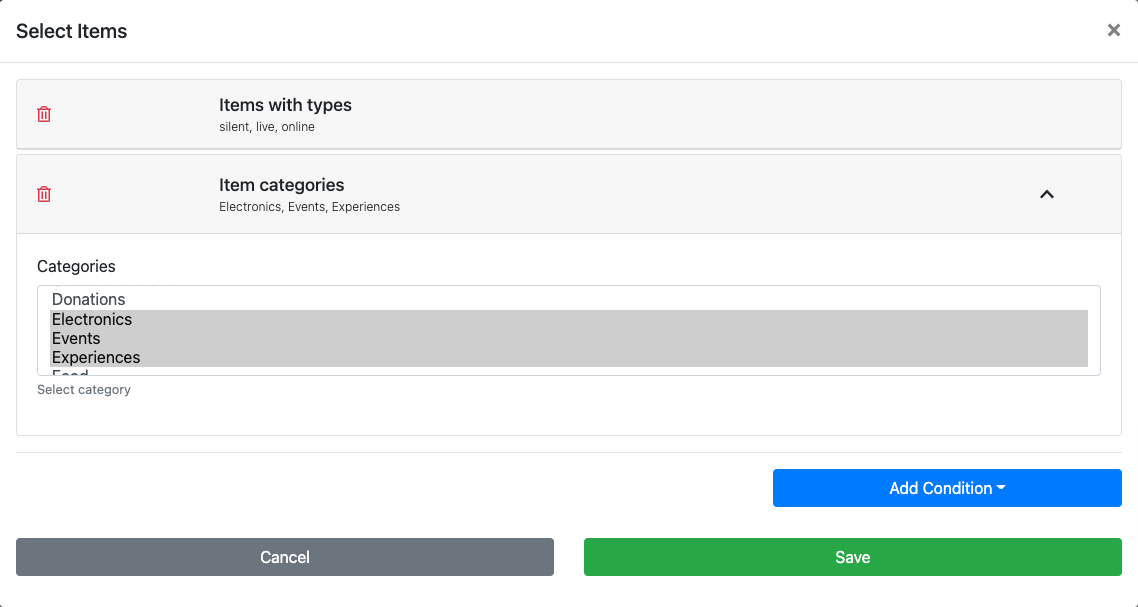1138x607 pixels.
Task: Select the partially visible Food category
Action: pyautogui.click(x=70, y=372)
